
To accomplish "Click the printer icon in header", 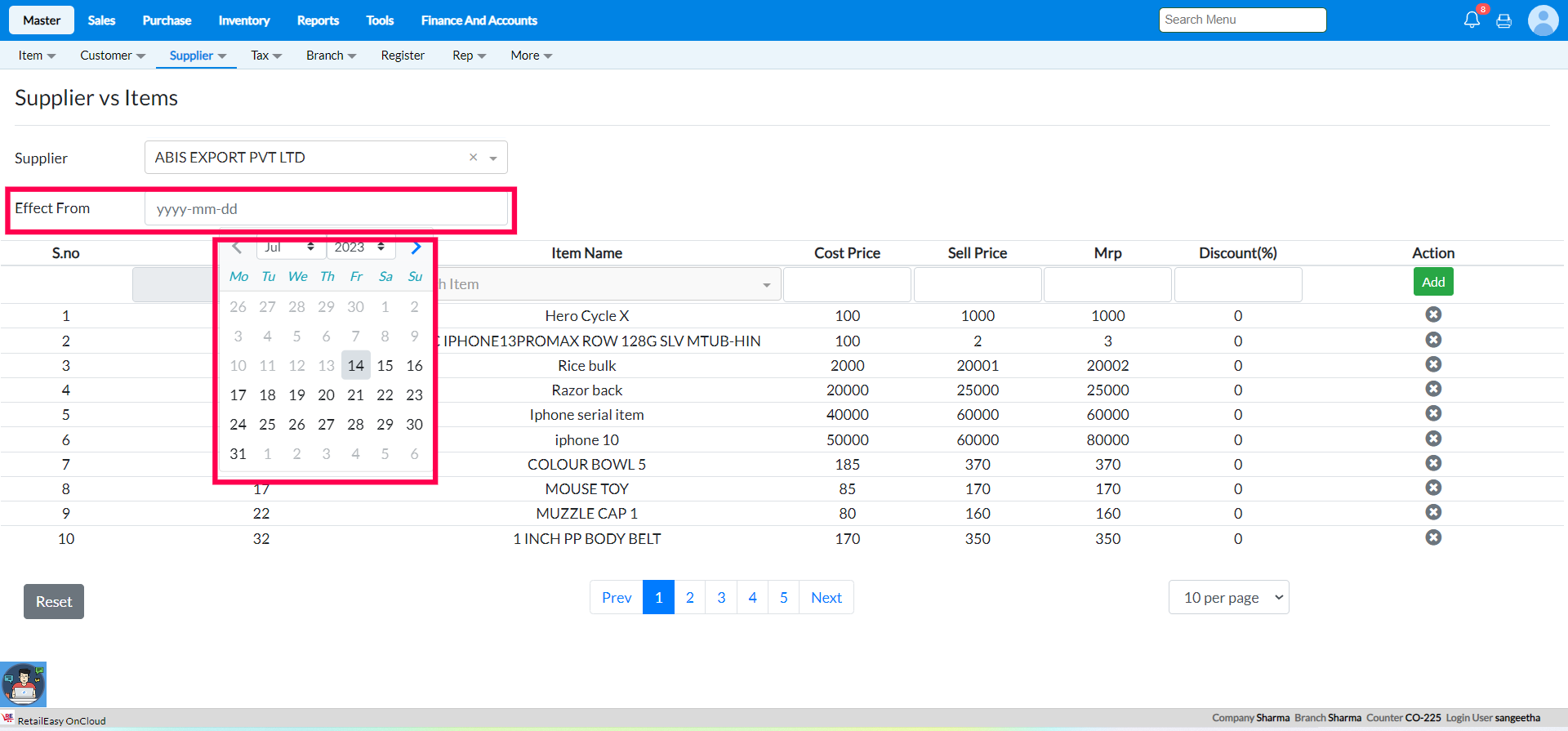I will click(1503, 21).
